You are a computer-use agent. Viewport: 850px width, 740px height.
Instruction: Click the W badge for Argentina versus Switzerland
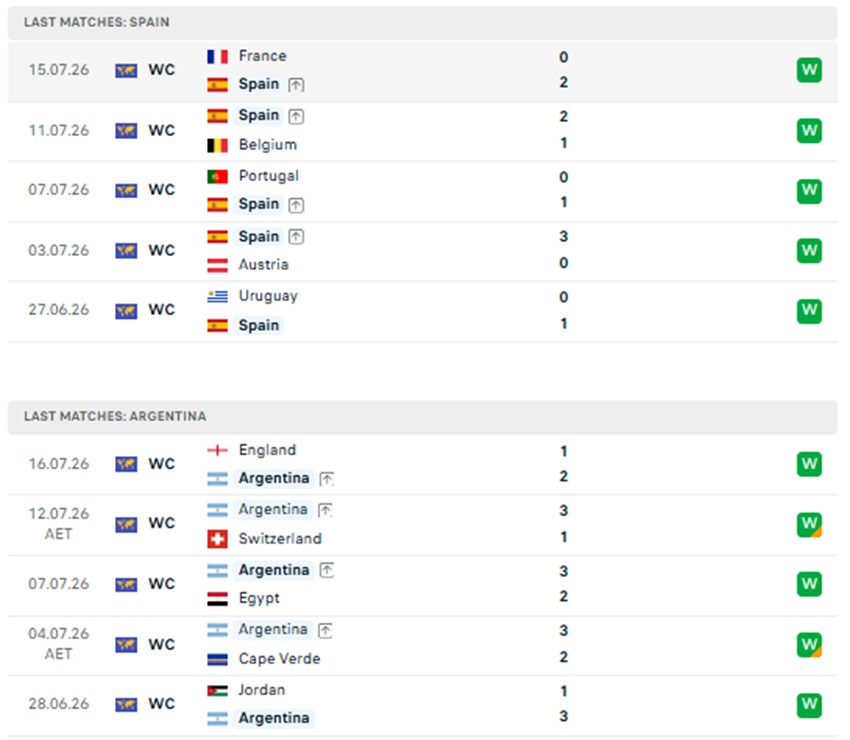coord(809,525)
